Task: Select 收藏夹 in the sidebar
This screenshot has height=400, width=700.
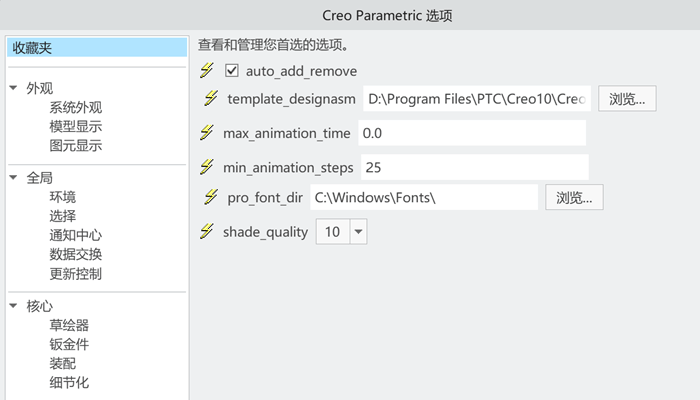Action: (97, 47)
